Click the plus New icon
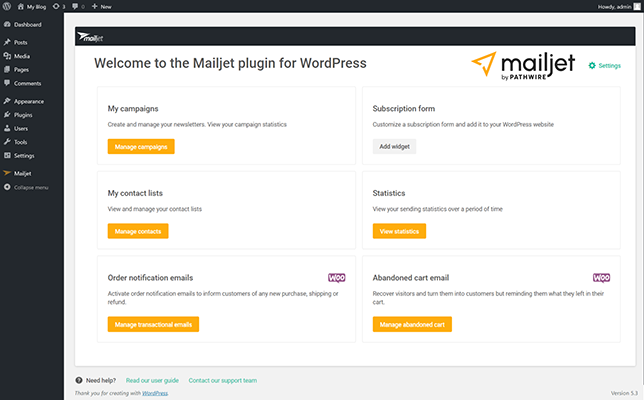Image resolution: width=644 pixels, height=400 pixels. (x=94, y=6)
